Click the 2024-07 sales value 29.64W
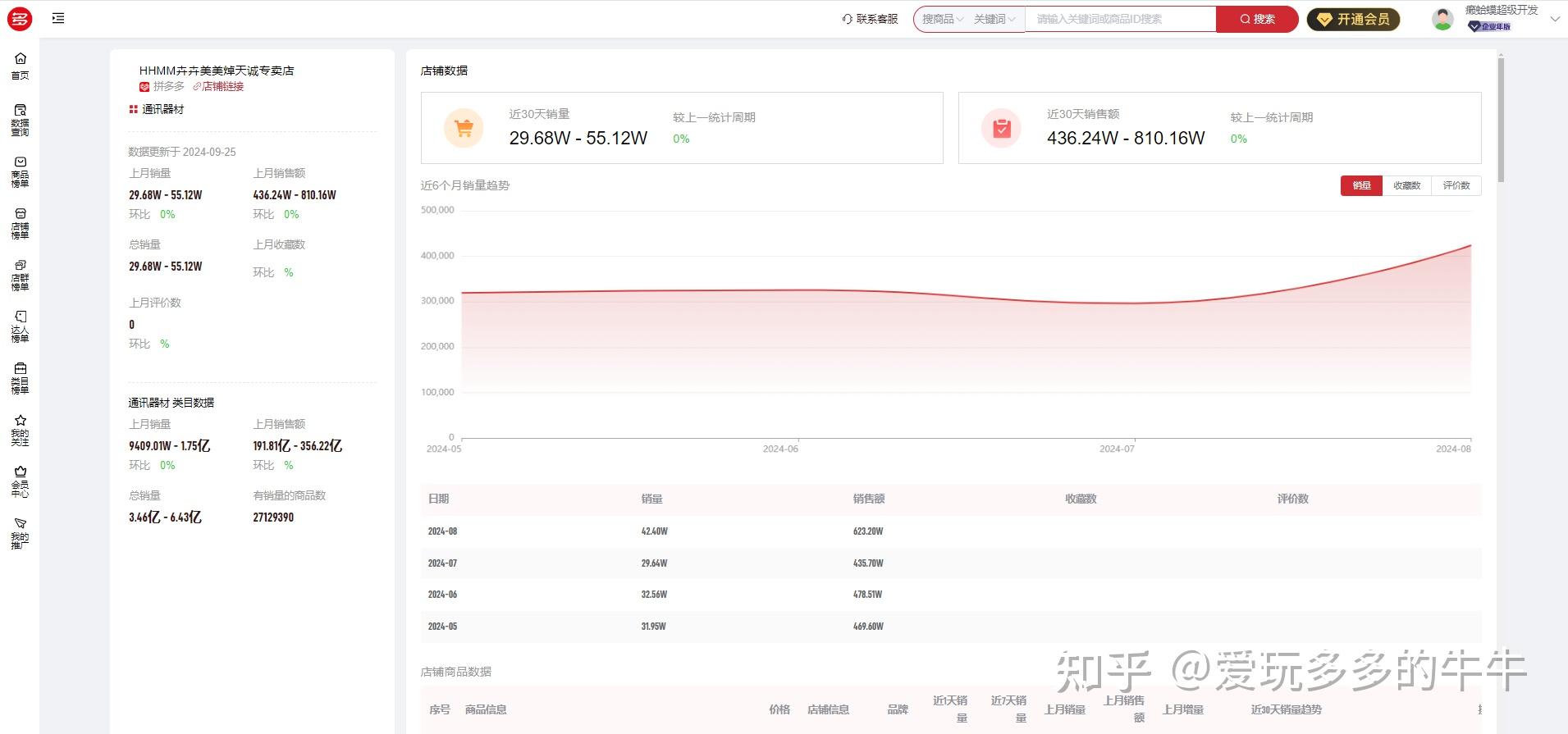Screen dimensions: 1568x734 tap(654, 563)
